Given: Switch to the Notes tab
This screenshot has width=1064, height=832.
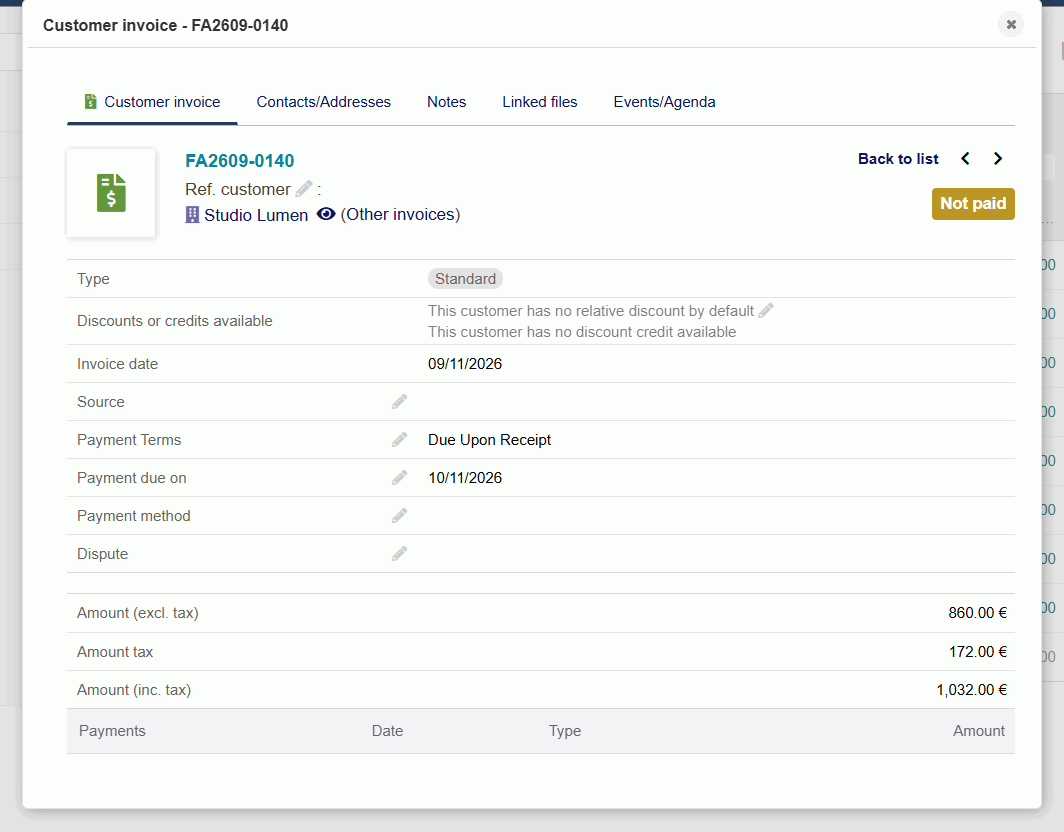Looking at the screenshot, I should point(446,102).
